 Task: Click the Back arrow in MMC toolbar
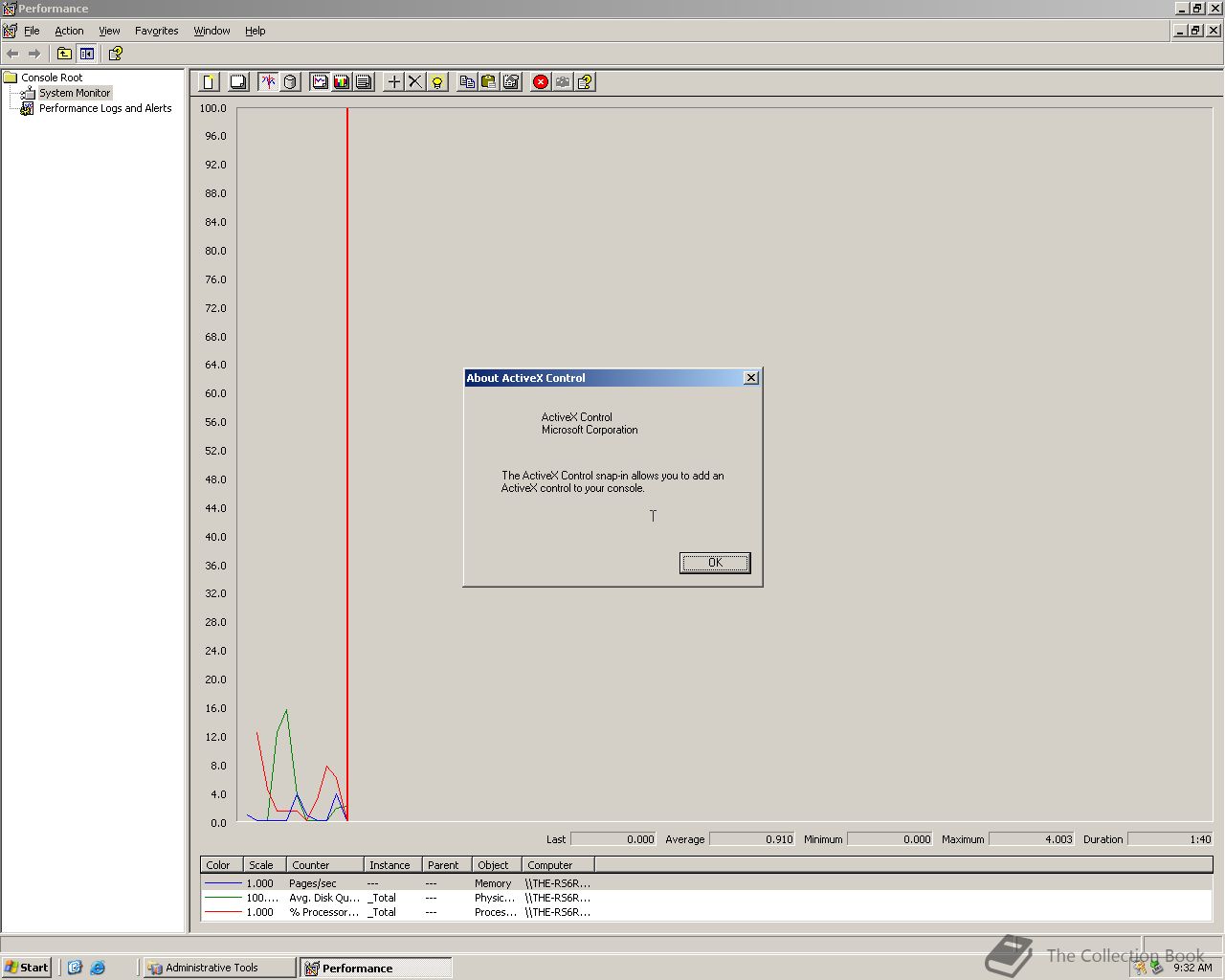point(12,54)
